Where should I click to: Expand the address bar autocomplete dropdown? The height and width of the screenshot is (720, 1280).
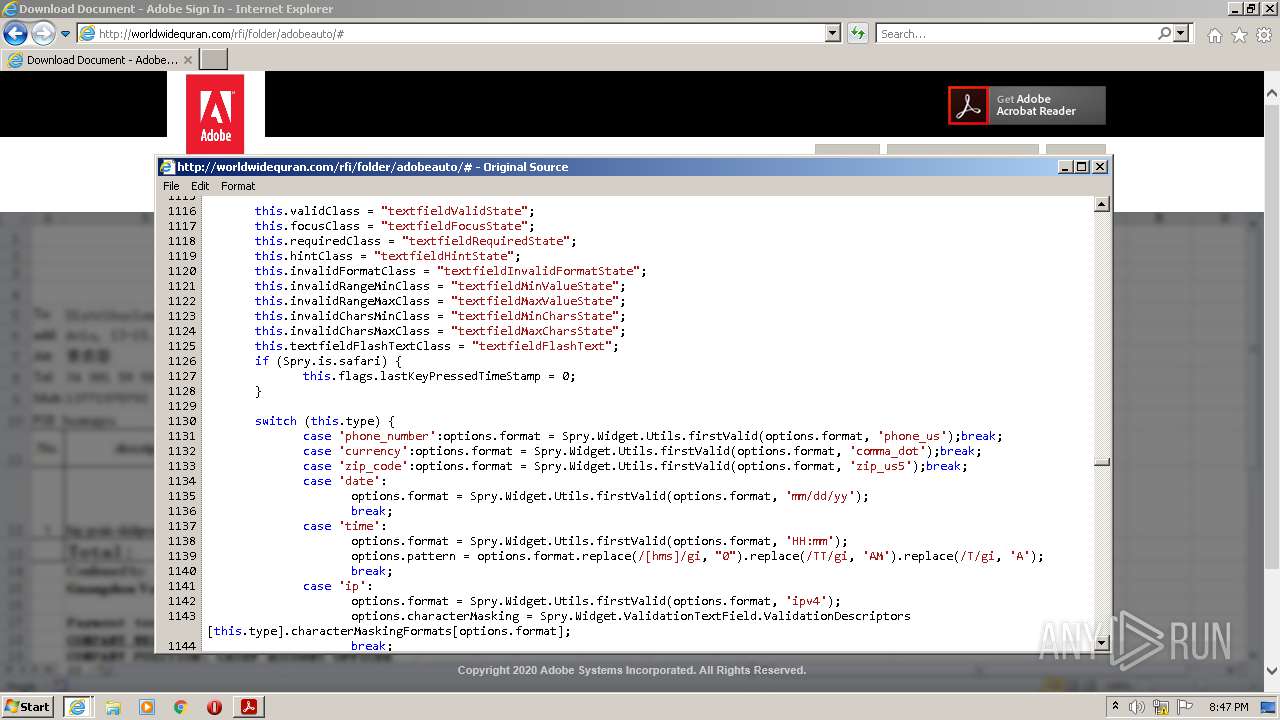(833, 34)
